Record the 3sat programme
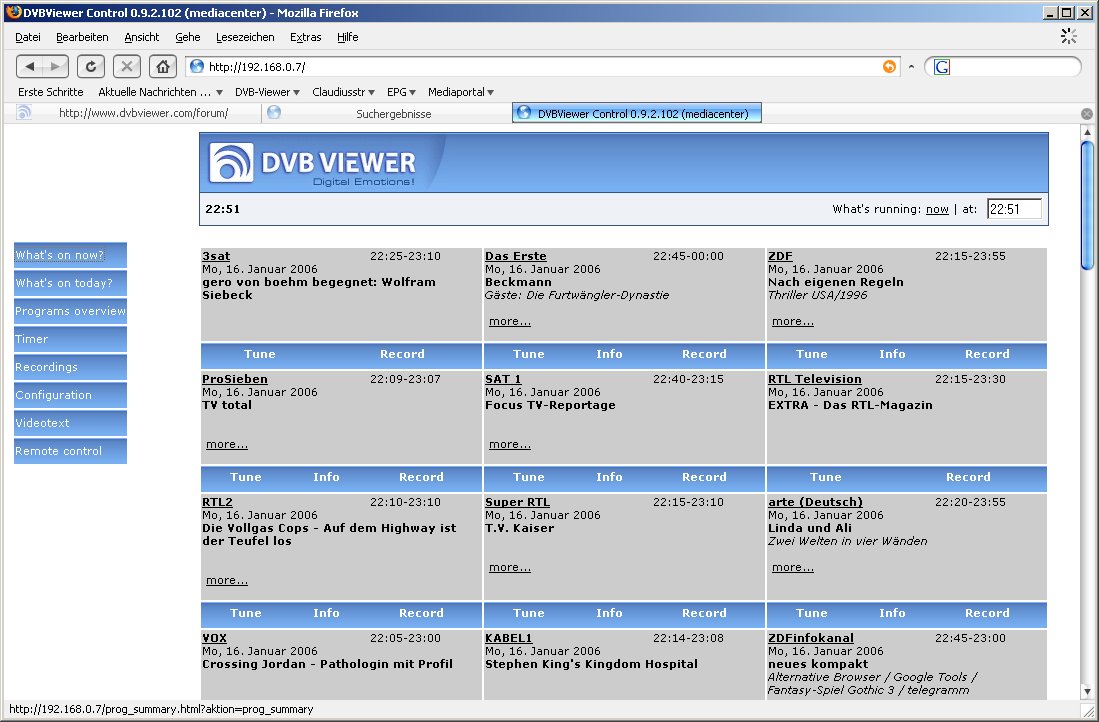1099x722 pixels. tap(402, 354)
